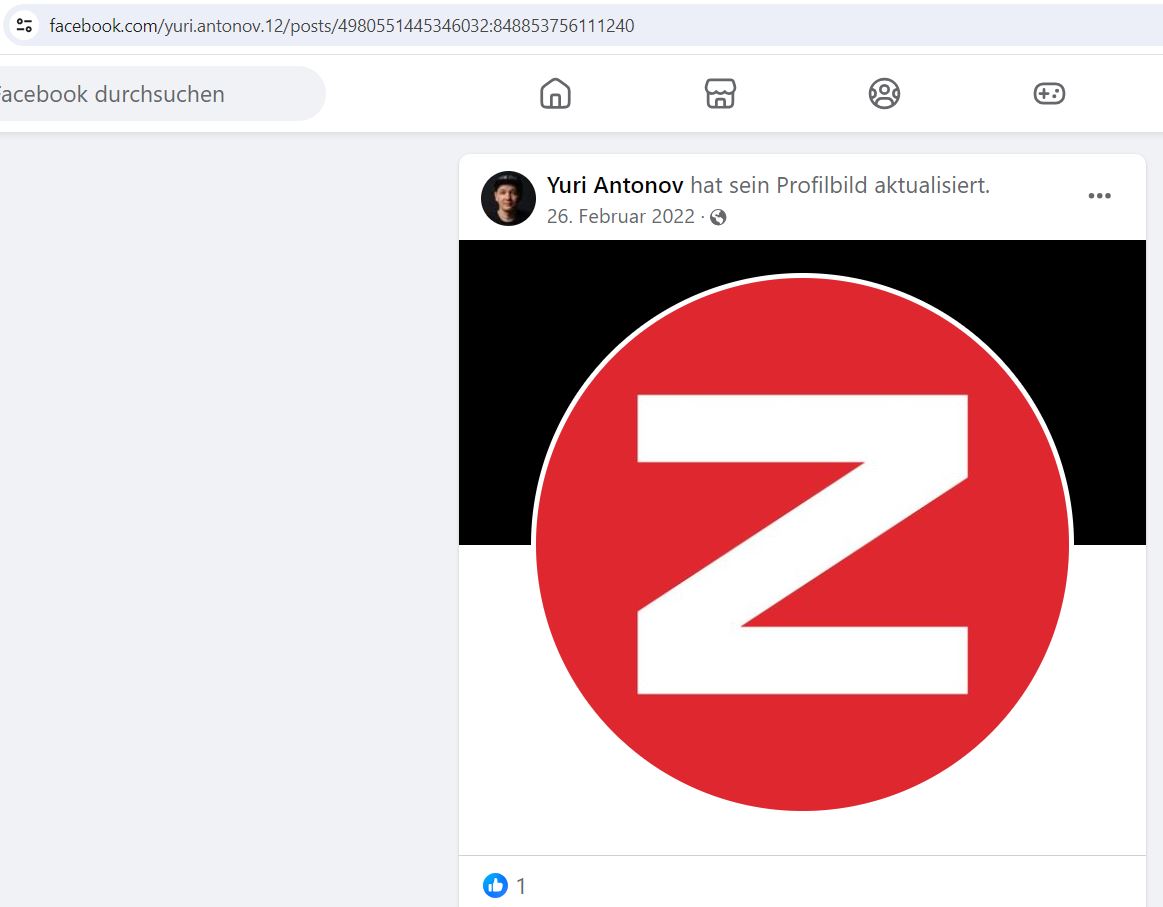This screenshot has height=907, width=1163.
Task: Open Yuri Antonov's small profile avatar
Action: pyautogui.click(x=508, y=198)
